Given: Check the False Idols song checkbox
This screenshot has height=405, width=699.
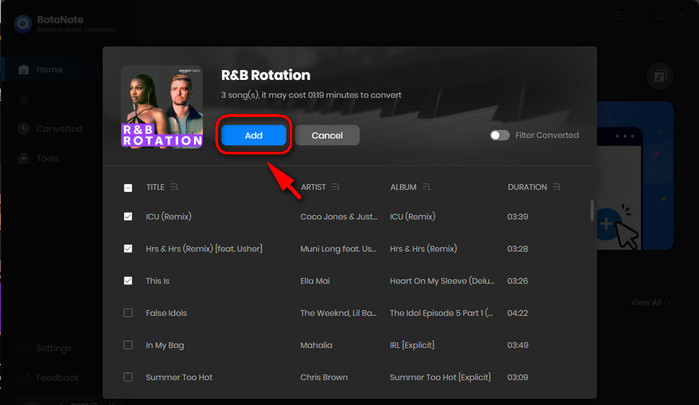Looking at the screenshot, I should point(128,313).
